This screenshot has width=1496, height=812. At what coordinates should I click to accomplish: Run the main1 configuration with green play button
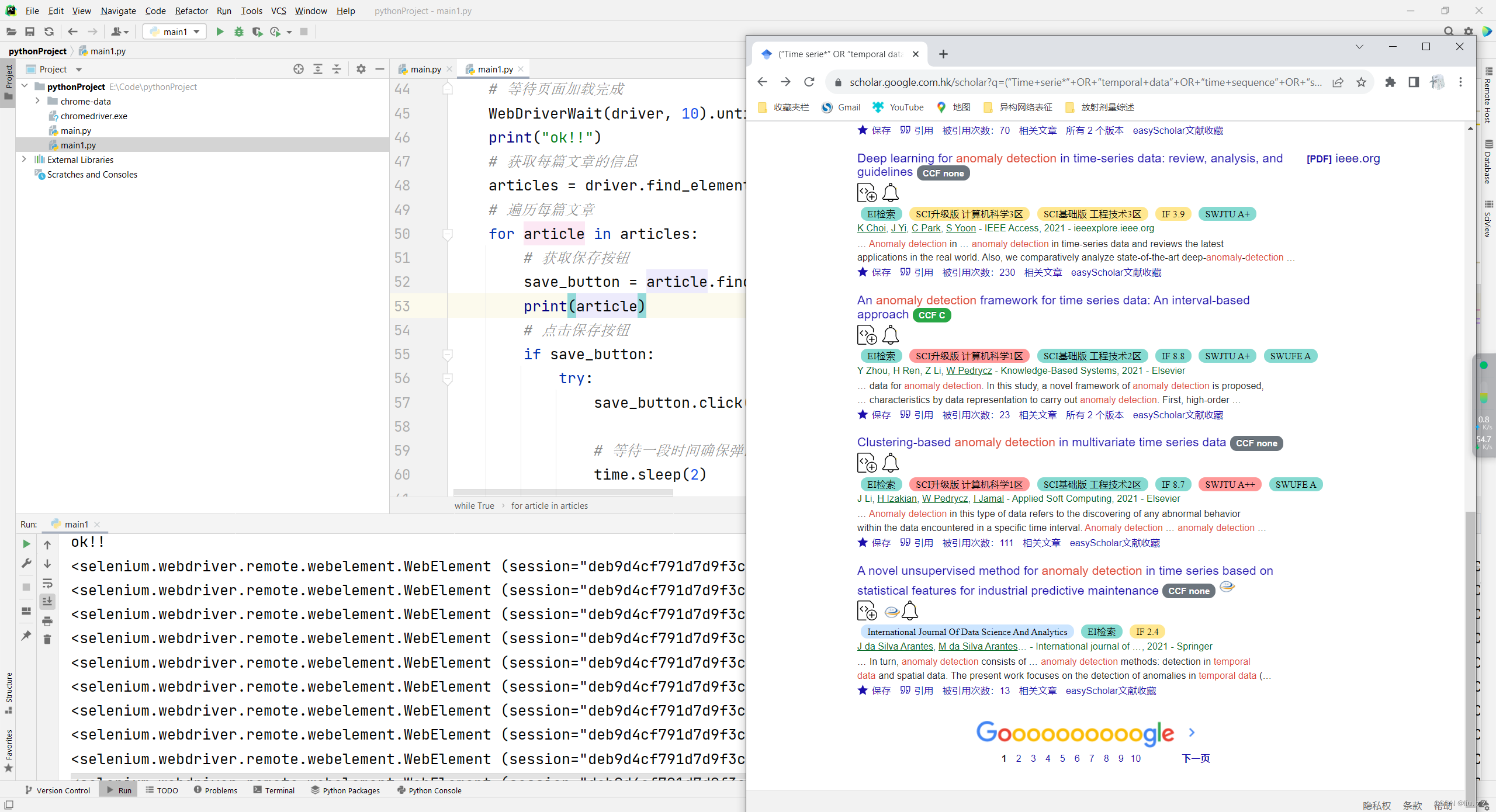click(x=220, y=32)
